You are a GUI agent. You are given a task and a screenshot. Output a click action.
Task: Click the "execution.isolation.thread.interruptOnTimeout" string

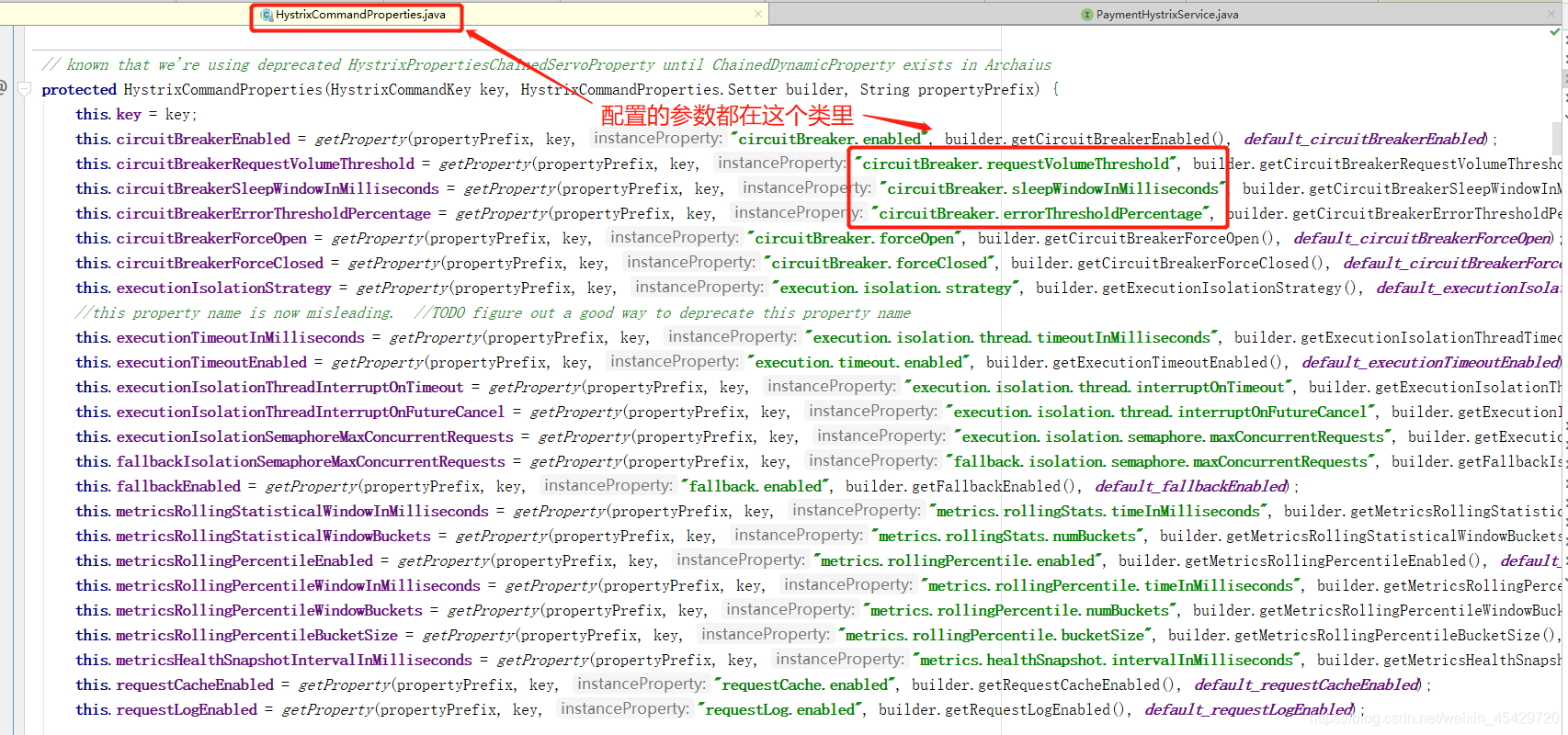pos(1098,387)
